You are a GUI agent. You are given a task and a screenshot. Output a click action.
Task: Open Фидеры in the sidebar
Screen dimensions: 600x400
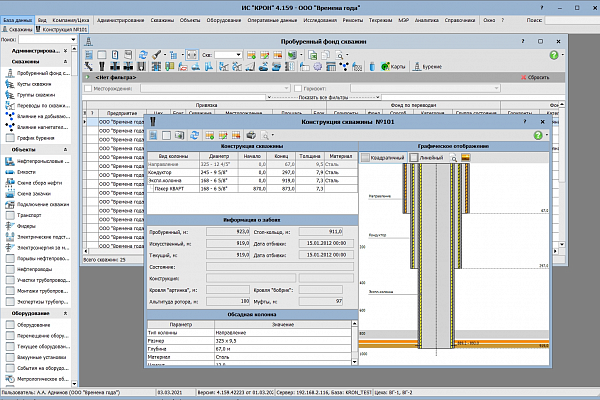(x=21, y=226)
